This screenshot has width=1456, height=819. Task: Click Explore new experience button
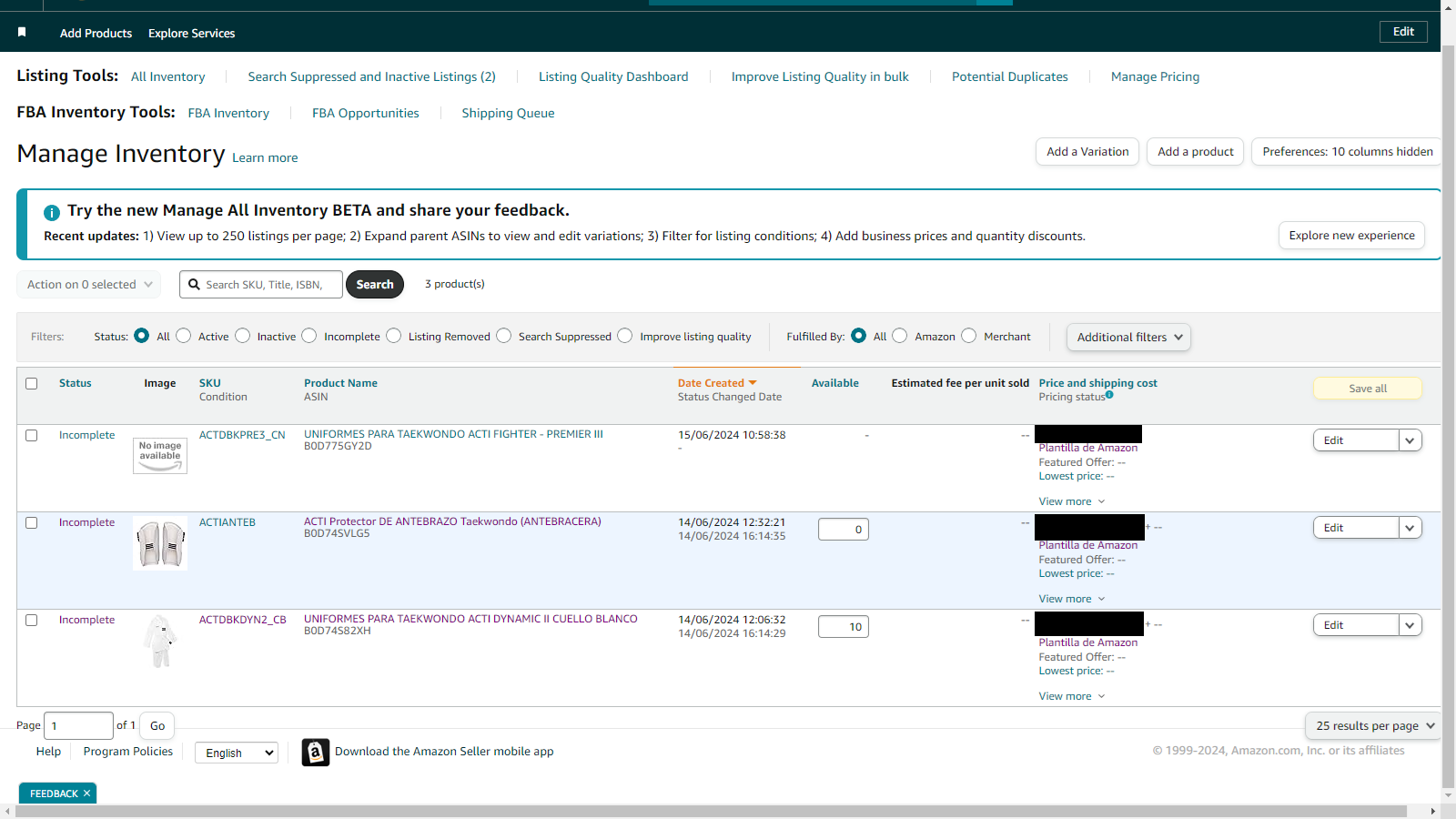pos(1351,235)
